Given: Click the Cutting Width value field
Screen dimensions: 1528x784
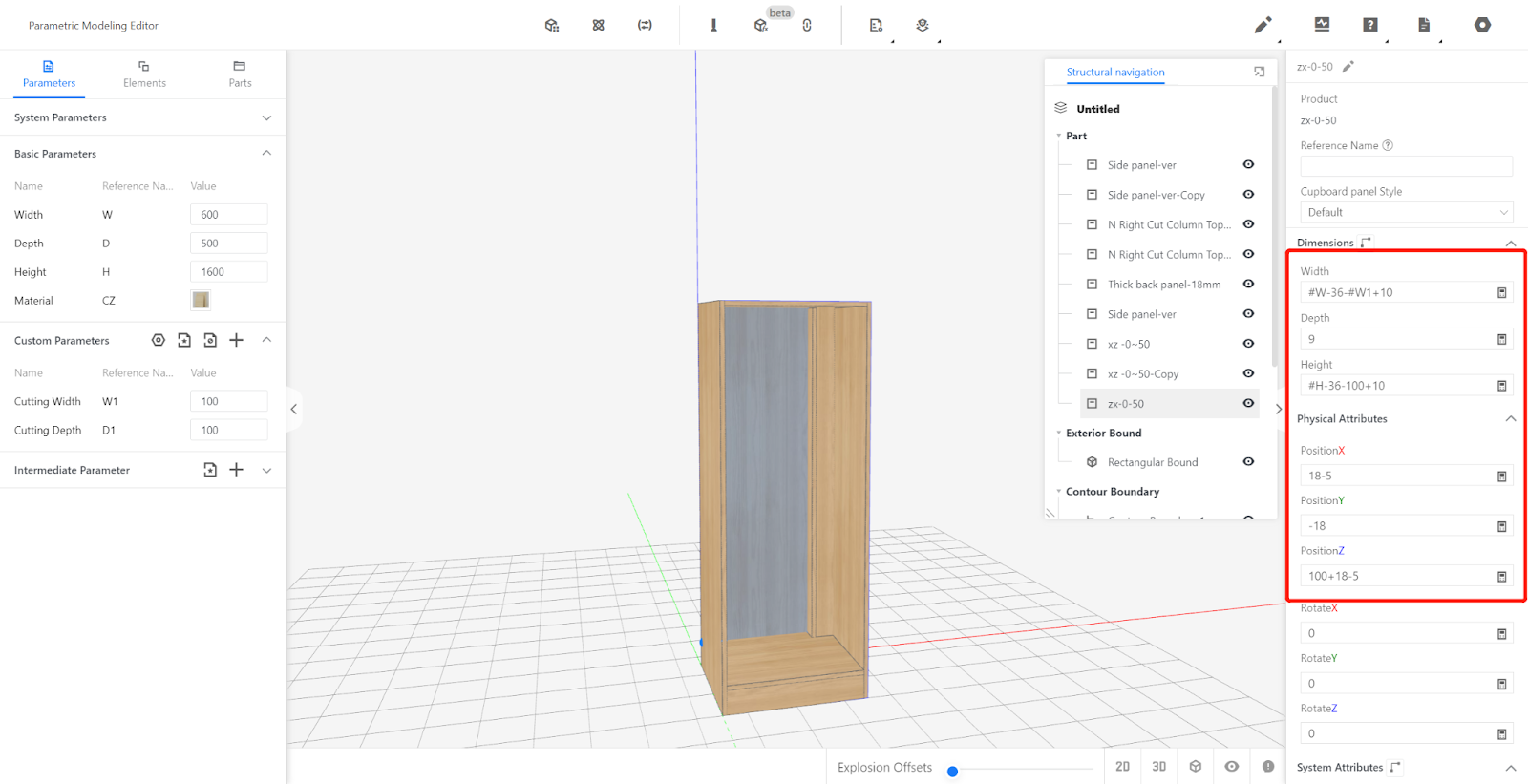Looking at the screenshot, I should click(228, 402).
